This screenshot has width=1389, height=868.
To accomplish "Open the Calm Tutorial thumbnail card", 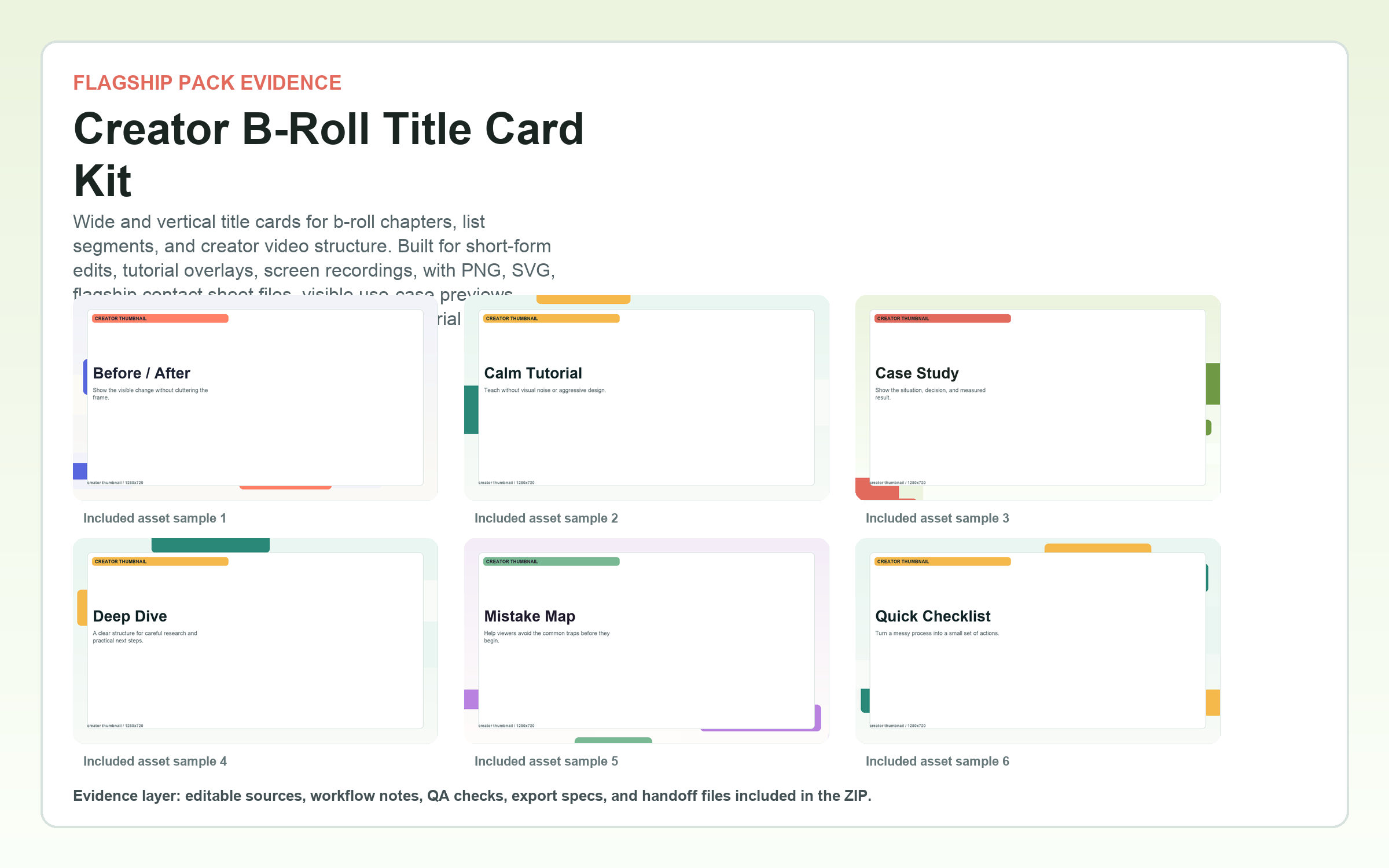I will point(646,398).
